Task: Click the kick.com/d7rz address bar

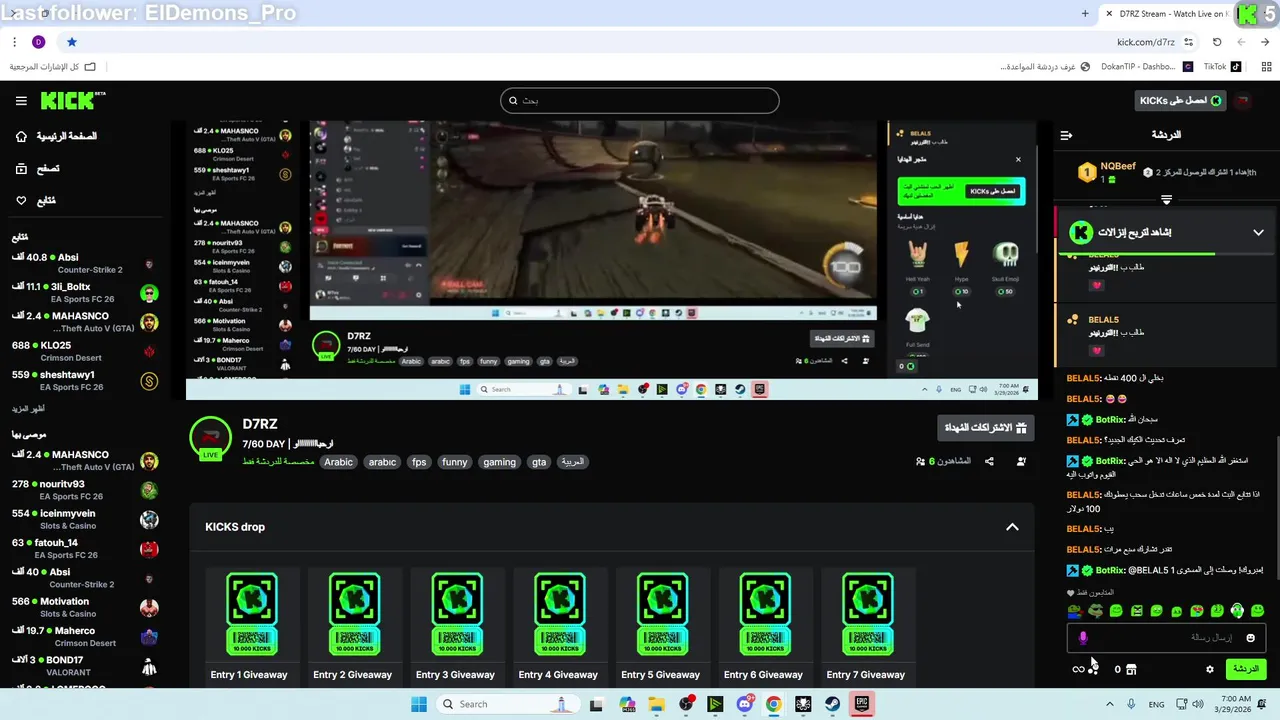Action: tap(1146, 42)
